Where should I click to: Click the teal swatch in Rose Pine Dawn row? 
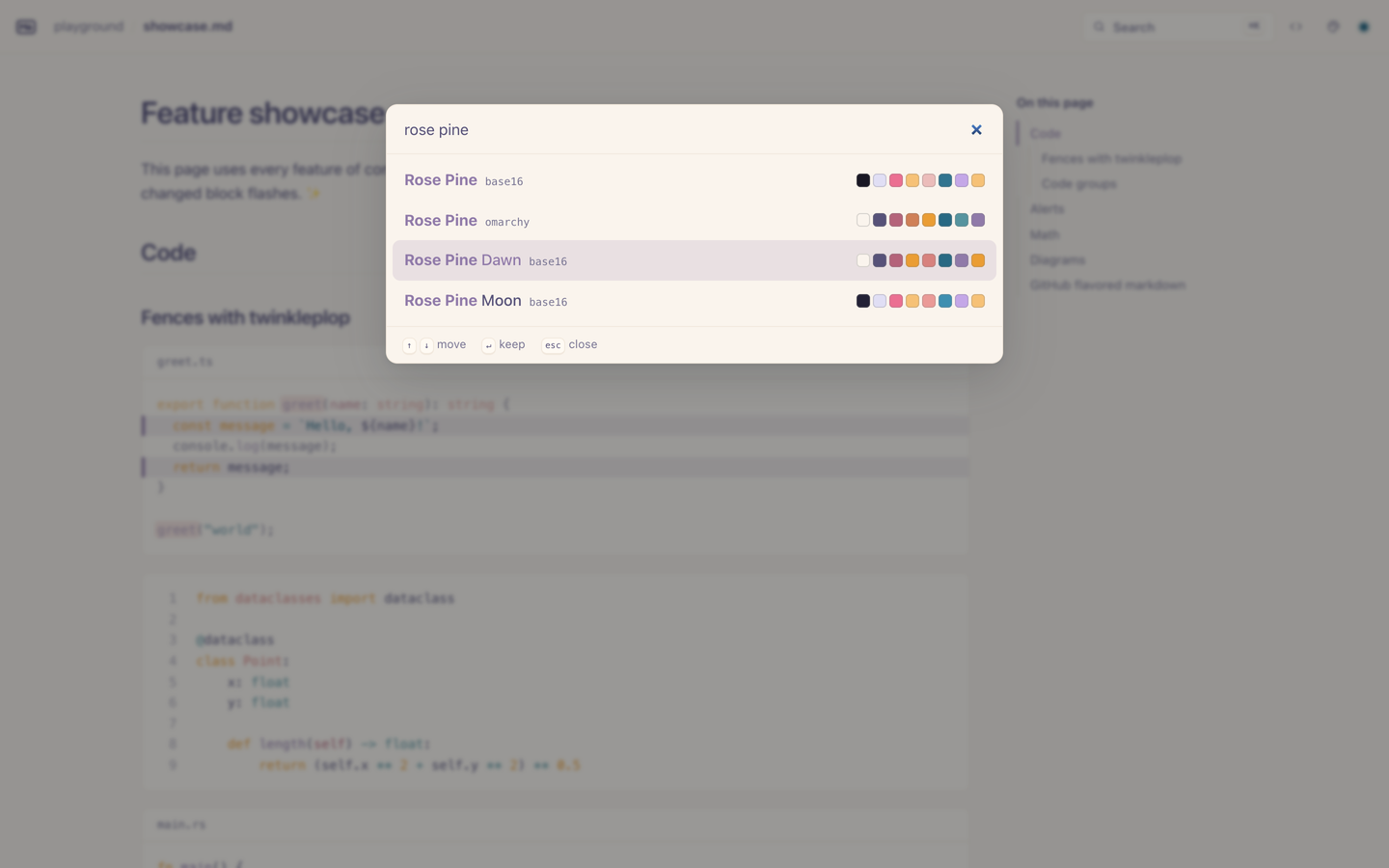945,260
